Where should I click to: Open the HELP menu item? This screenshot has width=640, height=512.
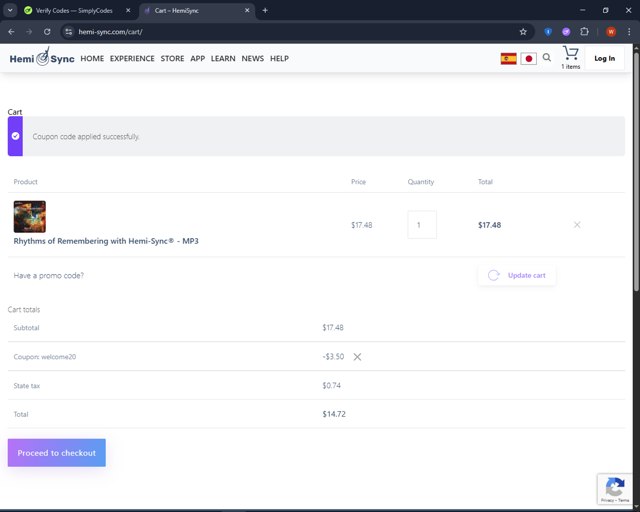280,58
